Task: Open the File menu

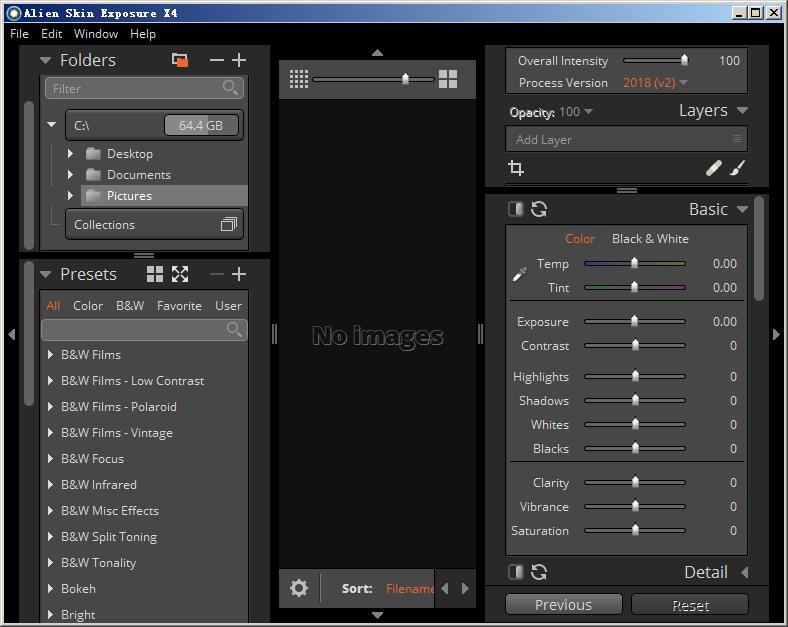Action: coord(19,34)
